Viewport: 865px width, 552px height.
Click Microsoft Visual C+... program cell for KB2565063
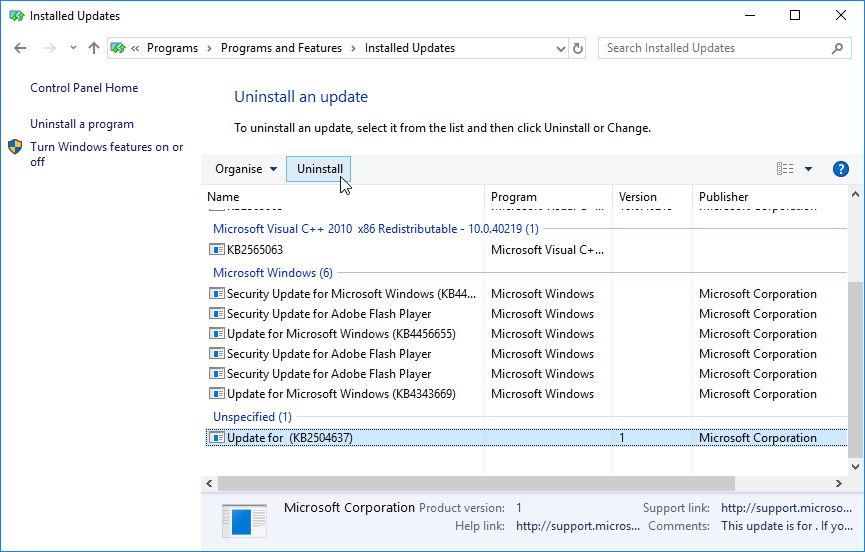point(547,250)
